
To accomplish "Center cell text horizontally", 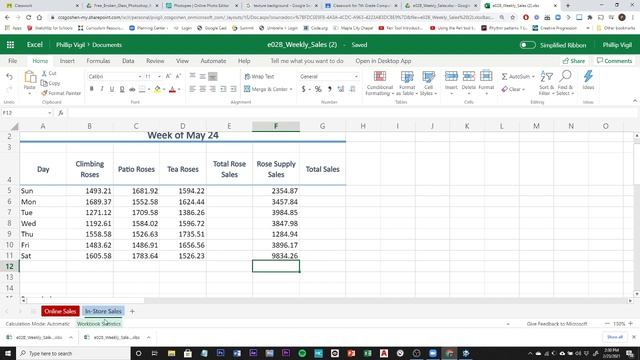I will coord(202,89).
